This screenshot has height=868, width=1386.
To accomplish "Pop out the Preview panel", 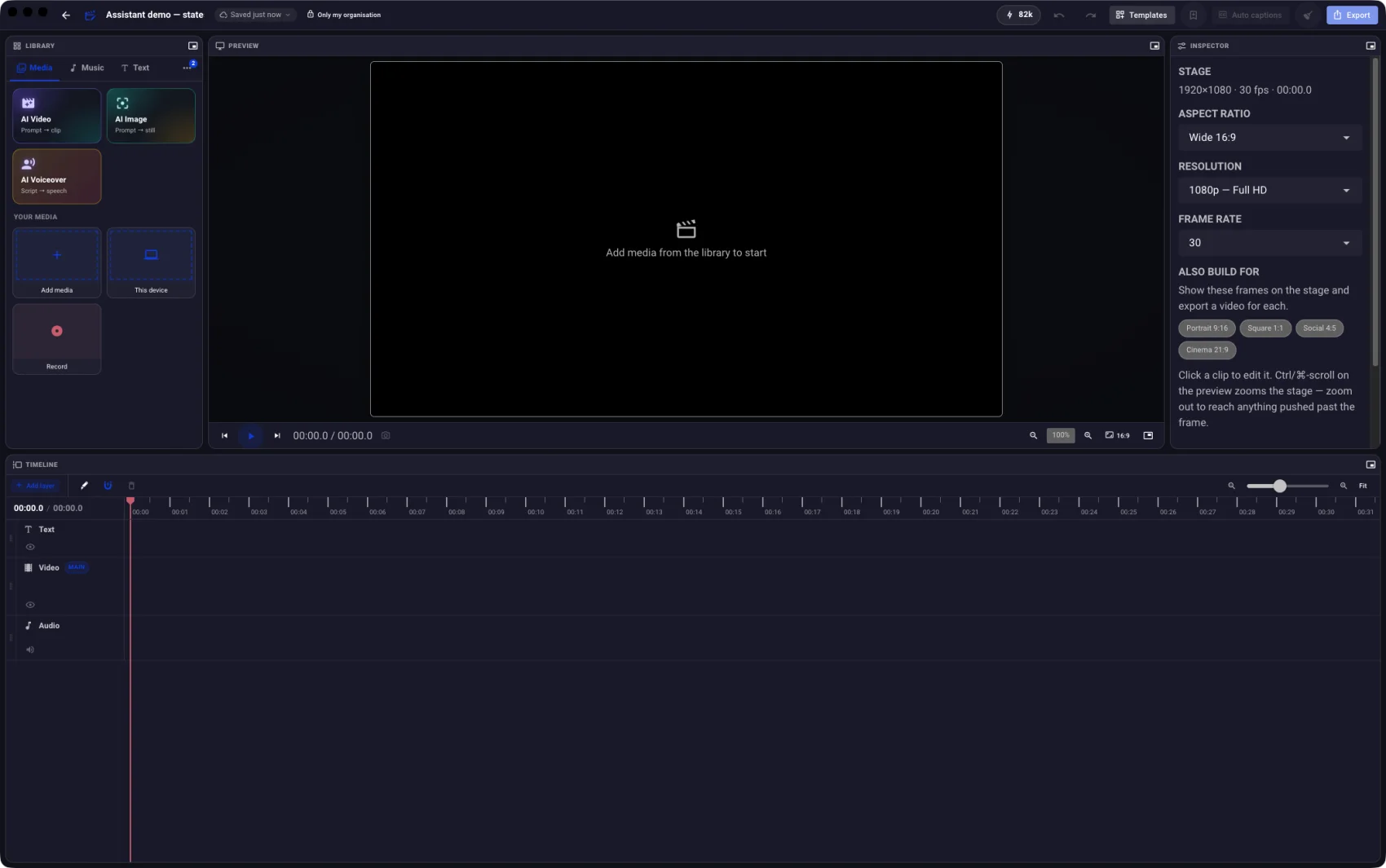I will pos(1154,46).
